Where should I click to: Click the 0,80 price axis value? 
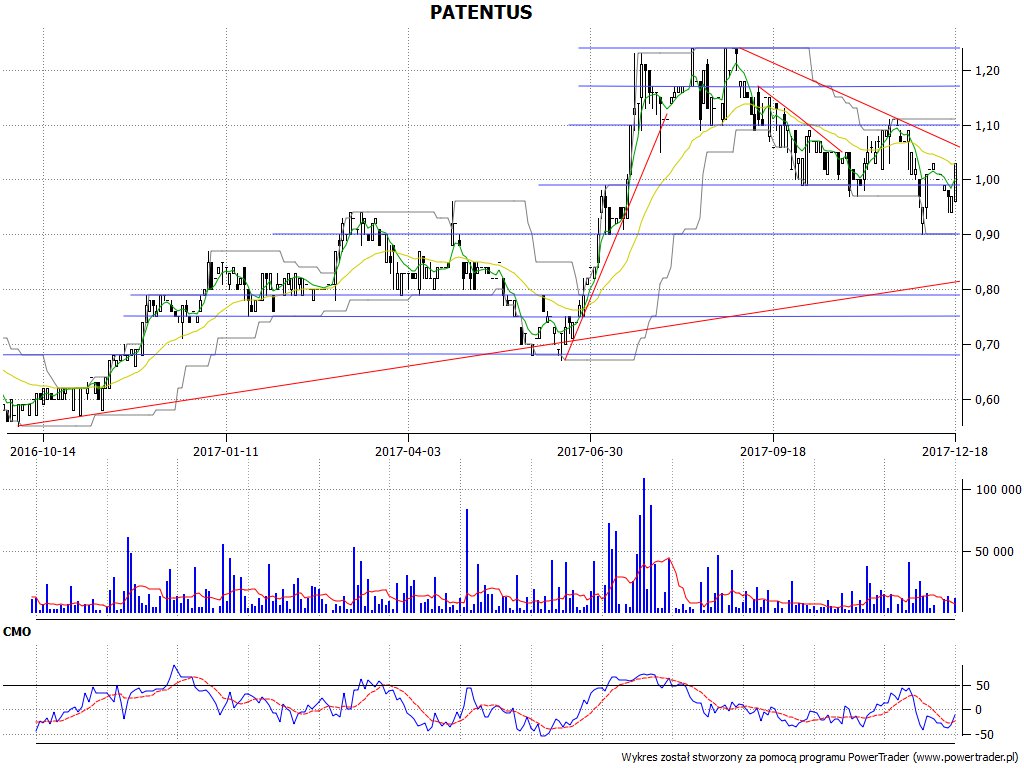point(987,290)
